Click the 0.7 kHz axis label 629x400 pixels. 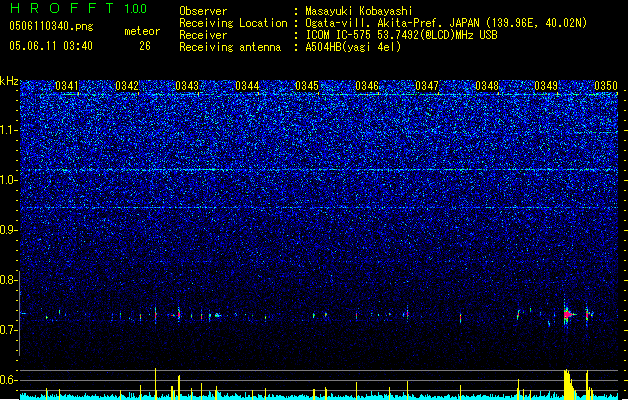(x=9, y=330)
